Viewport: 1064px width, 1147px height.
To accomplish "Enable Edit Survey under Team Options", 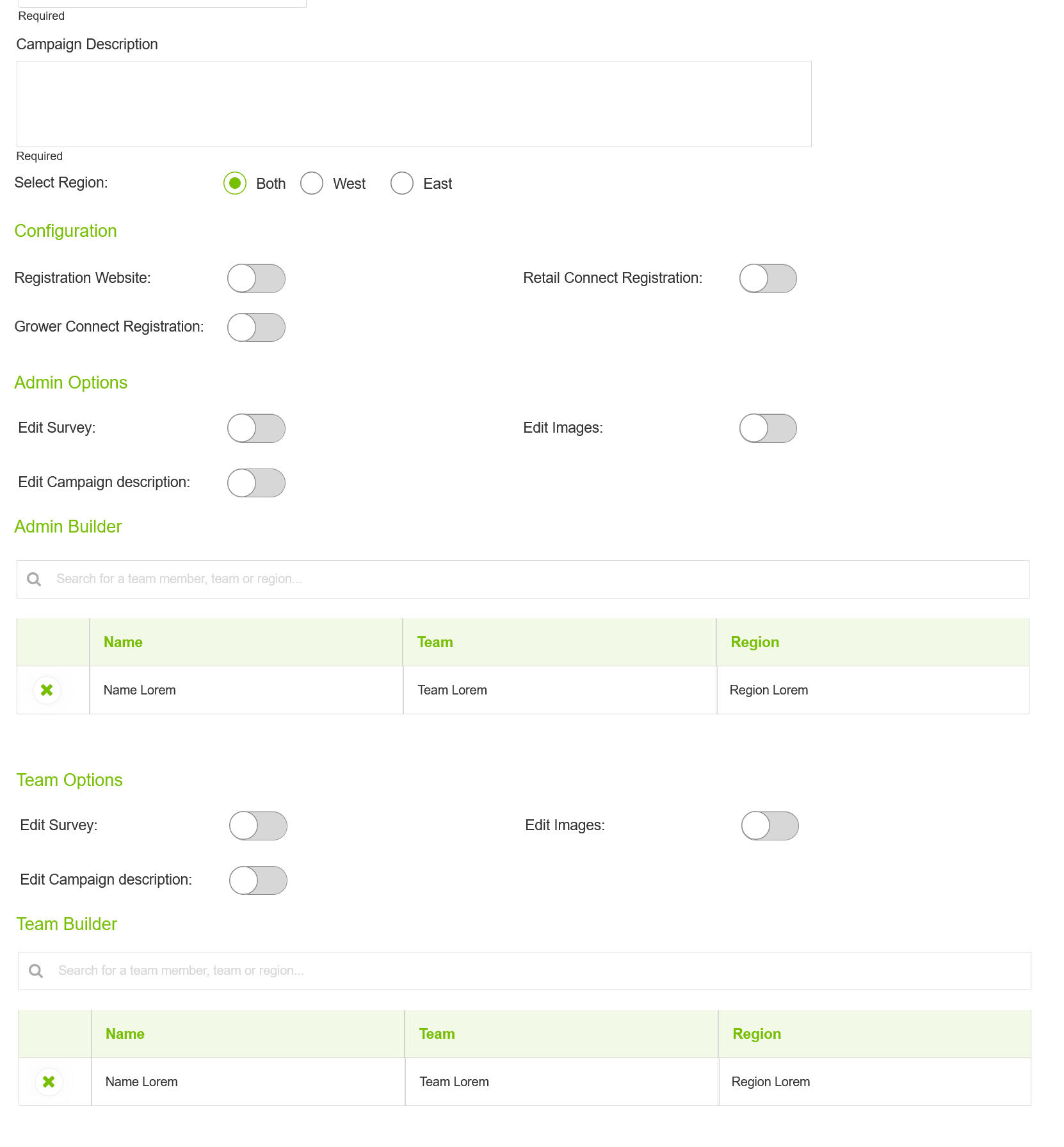I will [x=258, y=826].
